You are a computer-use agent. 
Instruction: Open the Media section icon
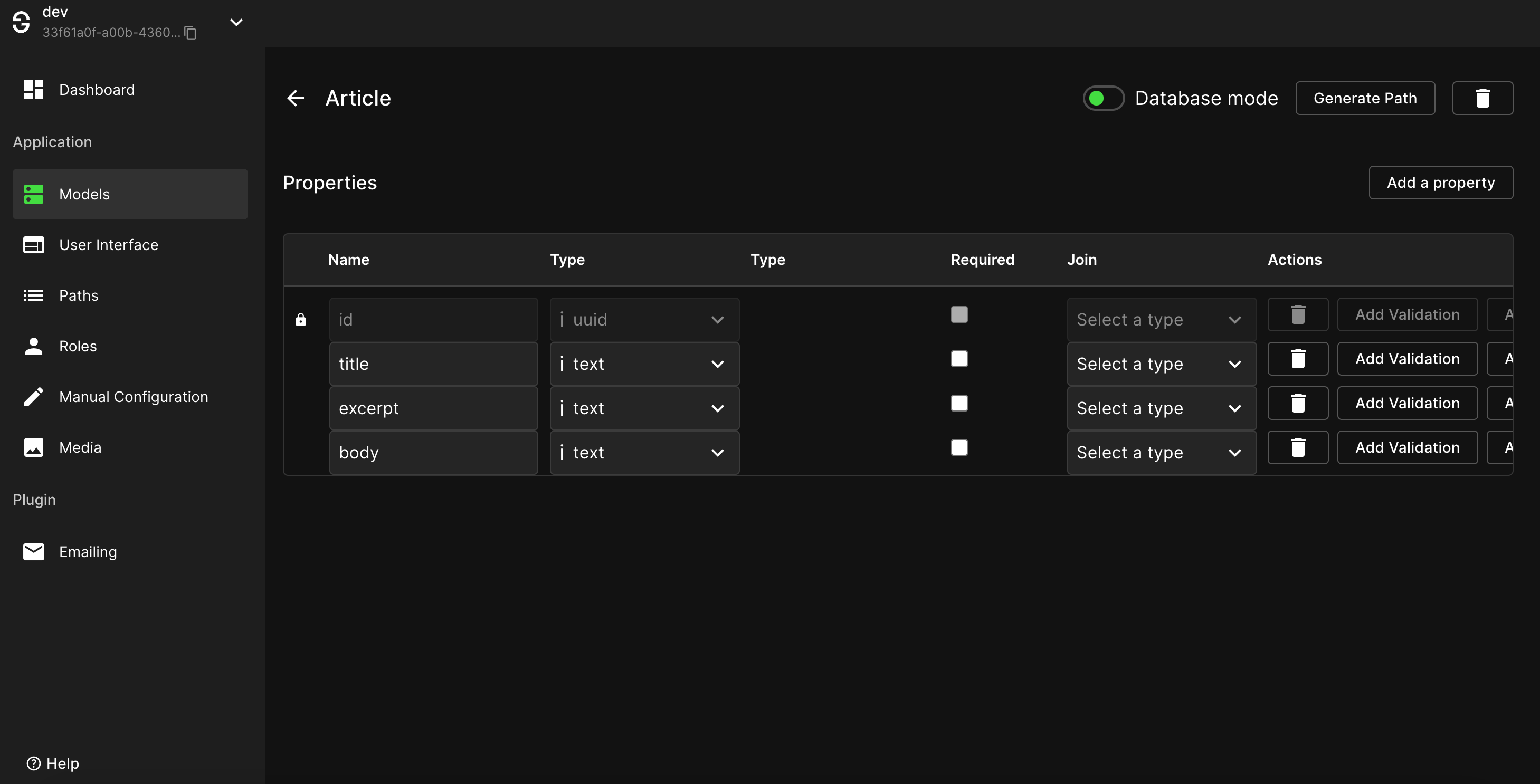[x=33, y=447]
